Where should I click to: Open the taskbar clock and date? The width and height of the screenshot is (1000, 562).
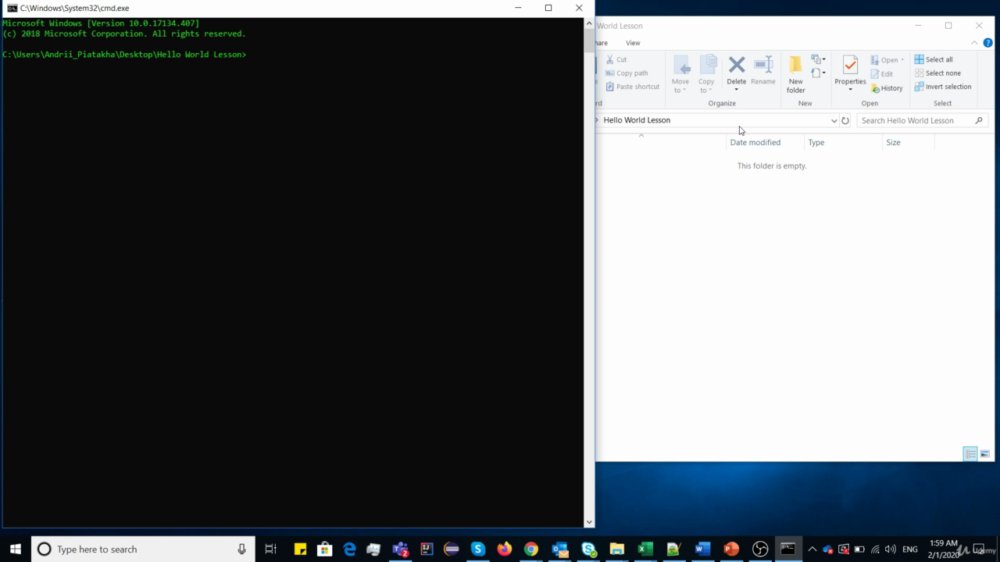[x=943, y=549]
